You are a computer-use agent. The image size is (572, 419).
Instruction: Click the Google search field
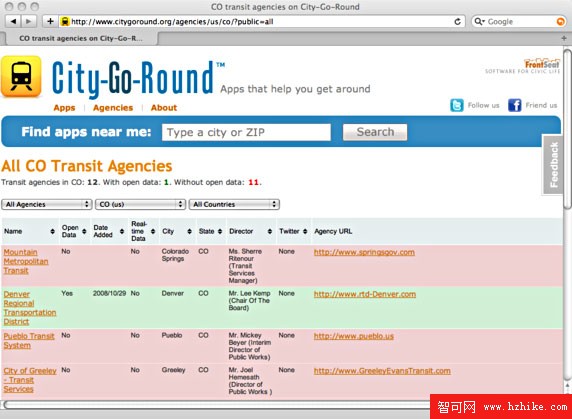point(519,22)
